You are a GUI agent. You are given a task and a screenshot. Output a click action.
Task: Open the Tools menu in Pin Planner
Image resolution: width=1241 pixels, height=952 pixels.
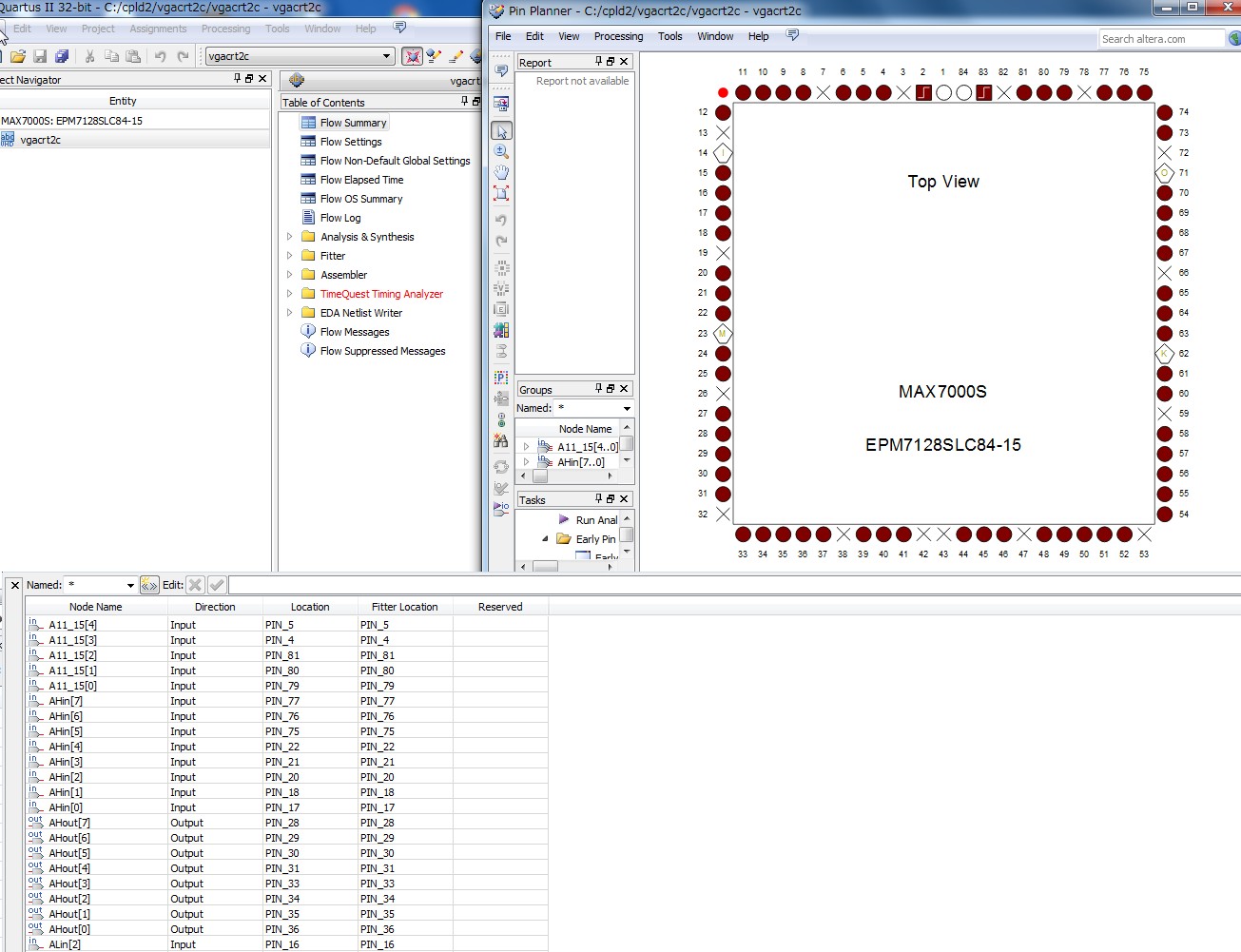pyautogui.click(x=670, y=36)
